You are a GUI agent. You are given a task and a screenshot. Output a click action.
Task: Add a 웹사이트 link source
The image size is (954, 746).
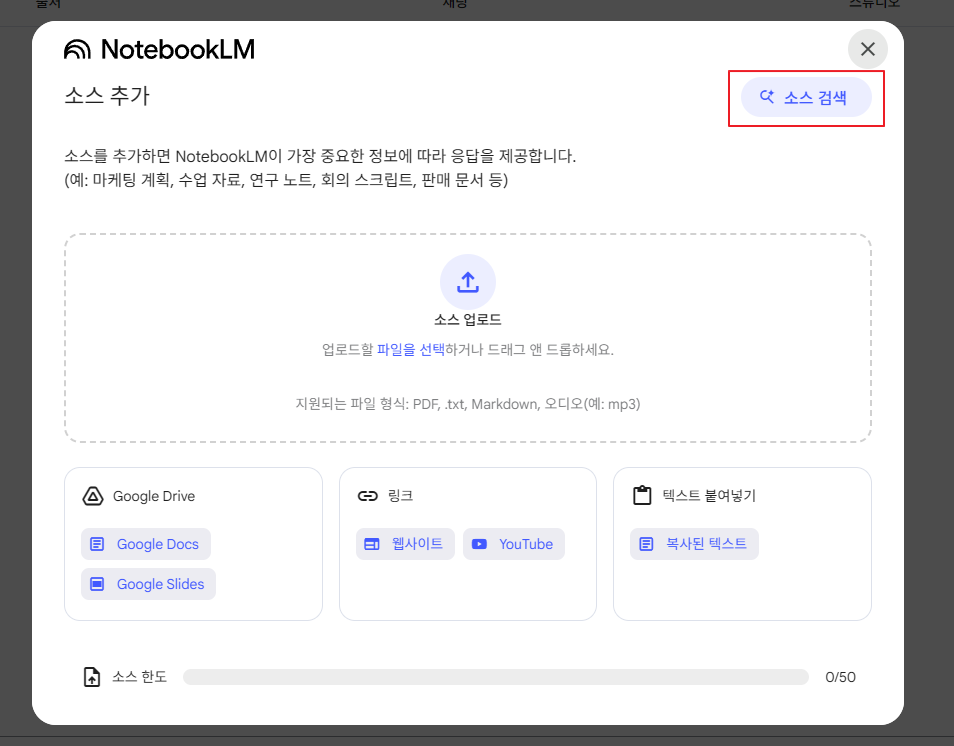tap(405, 544)
